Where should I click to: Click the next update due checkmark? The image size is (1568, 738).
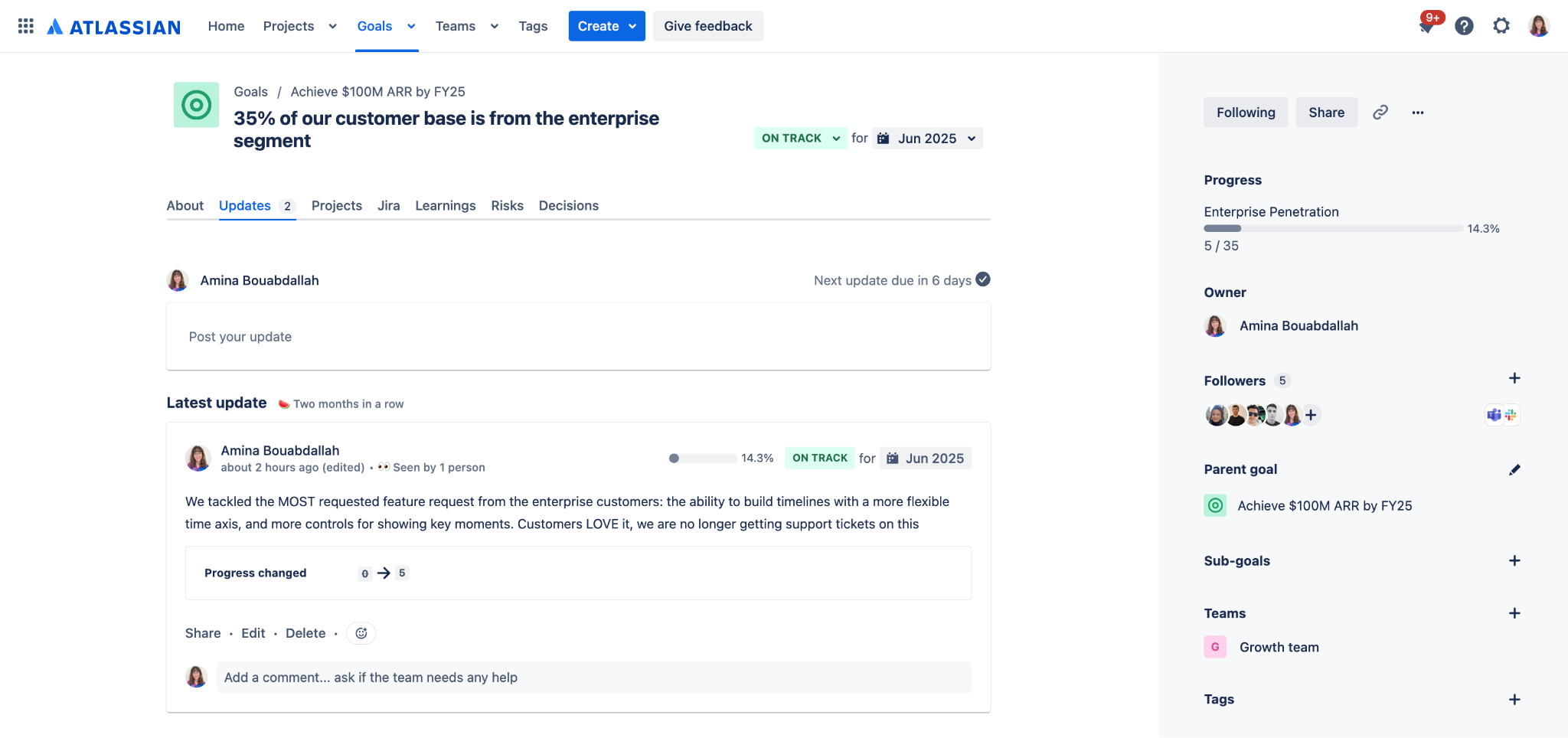coord(983,279)
